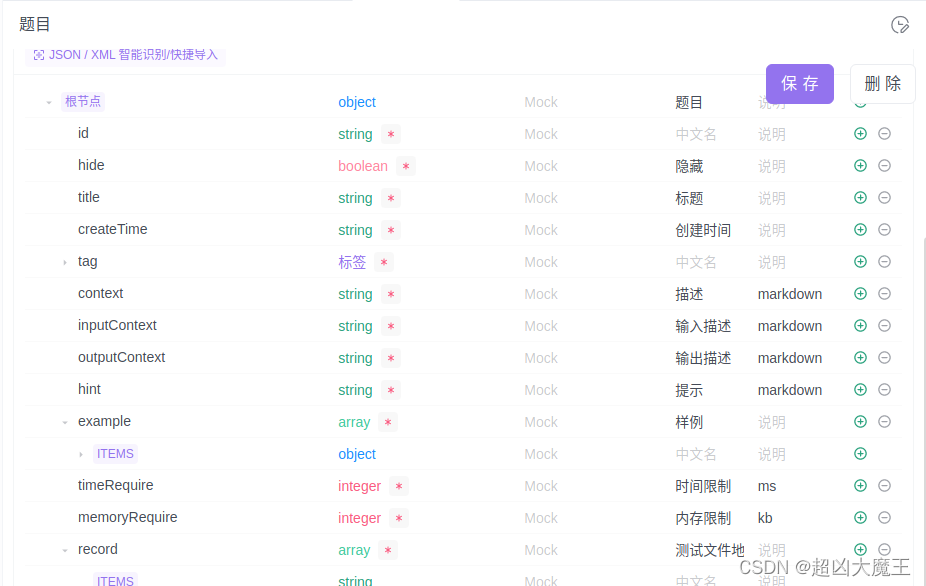This screenshot has height=586, width=926.
Task: Add a field after the example row
Action: [860, 421]
